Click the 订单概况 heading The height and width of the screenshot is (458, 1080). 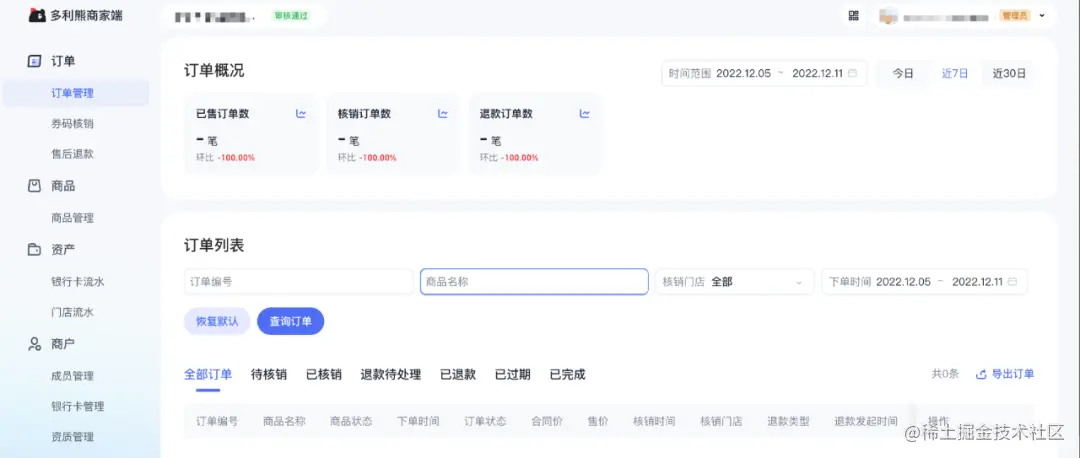[214, 70]
